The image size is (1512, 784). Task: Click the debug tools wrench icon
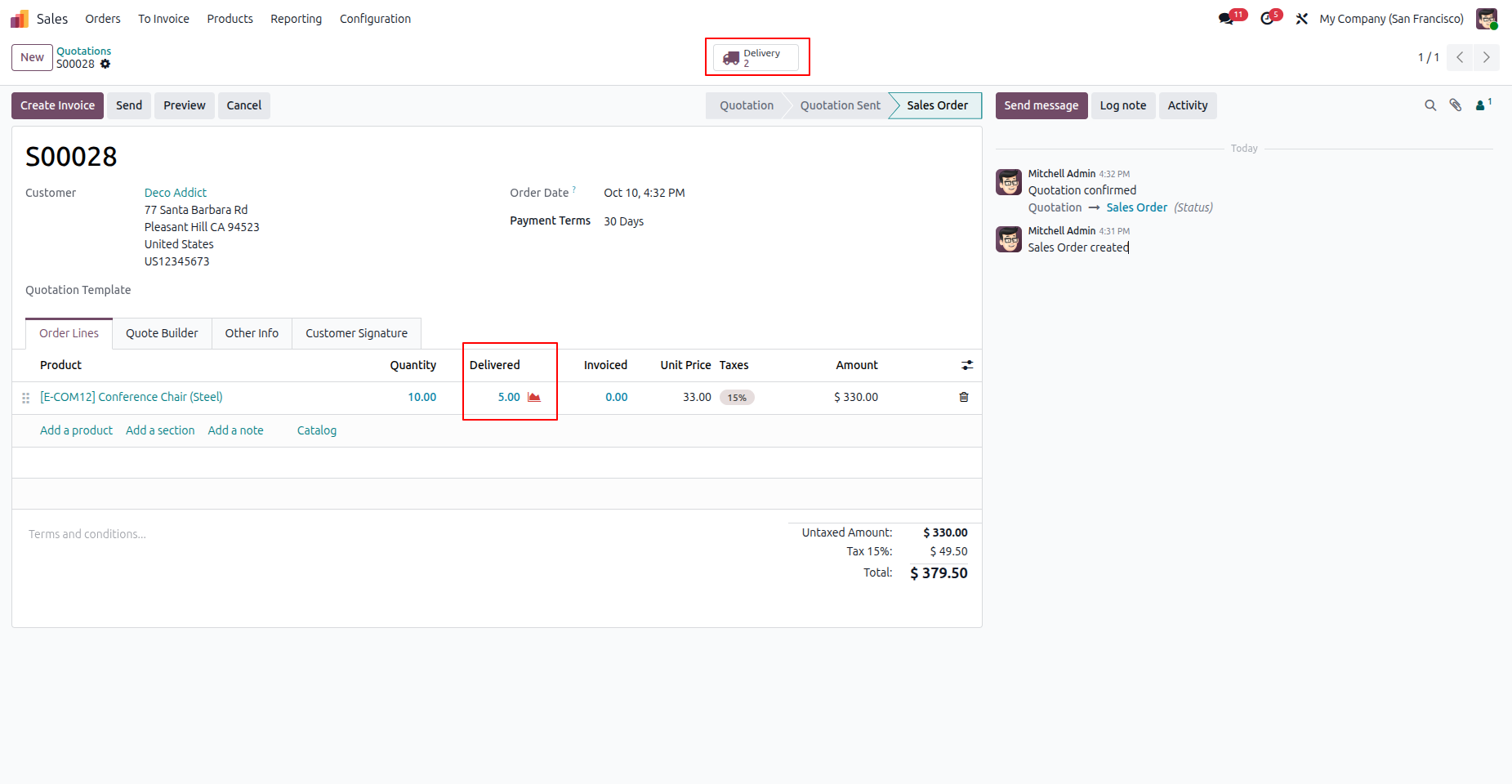click(x=1302, y=19)
